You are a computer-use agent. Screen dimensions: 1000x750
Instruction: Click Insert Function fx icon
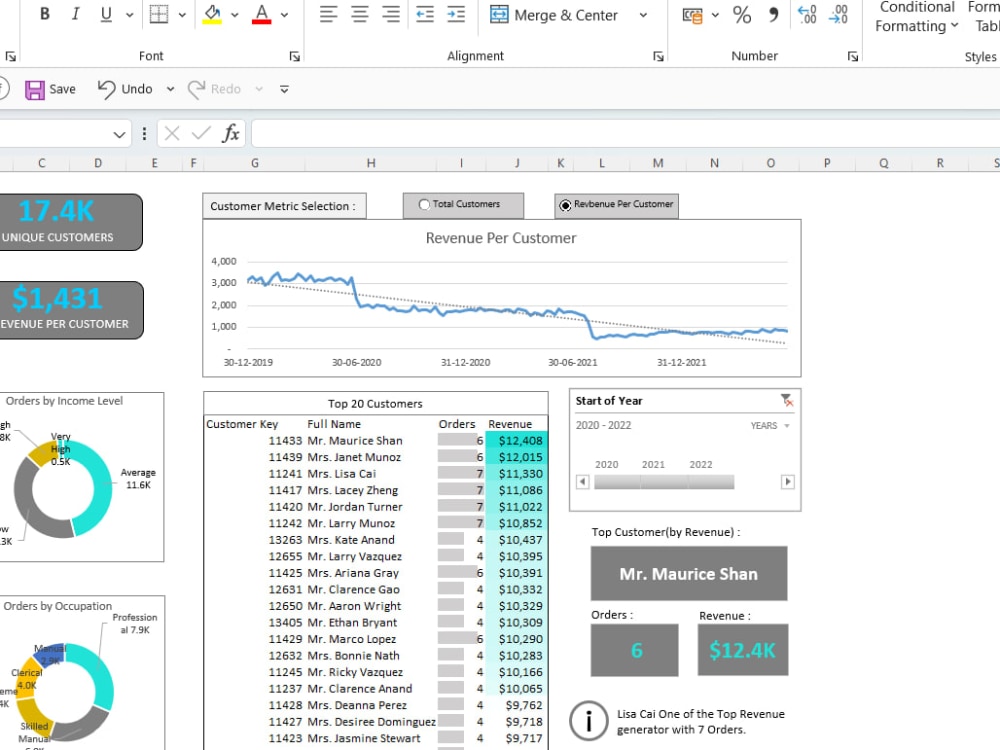coord(230,134)
